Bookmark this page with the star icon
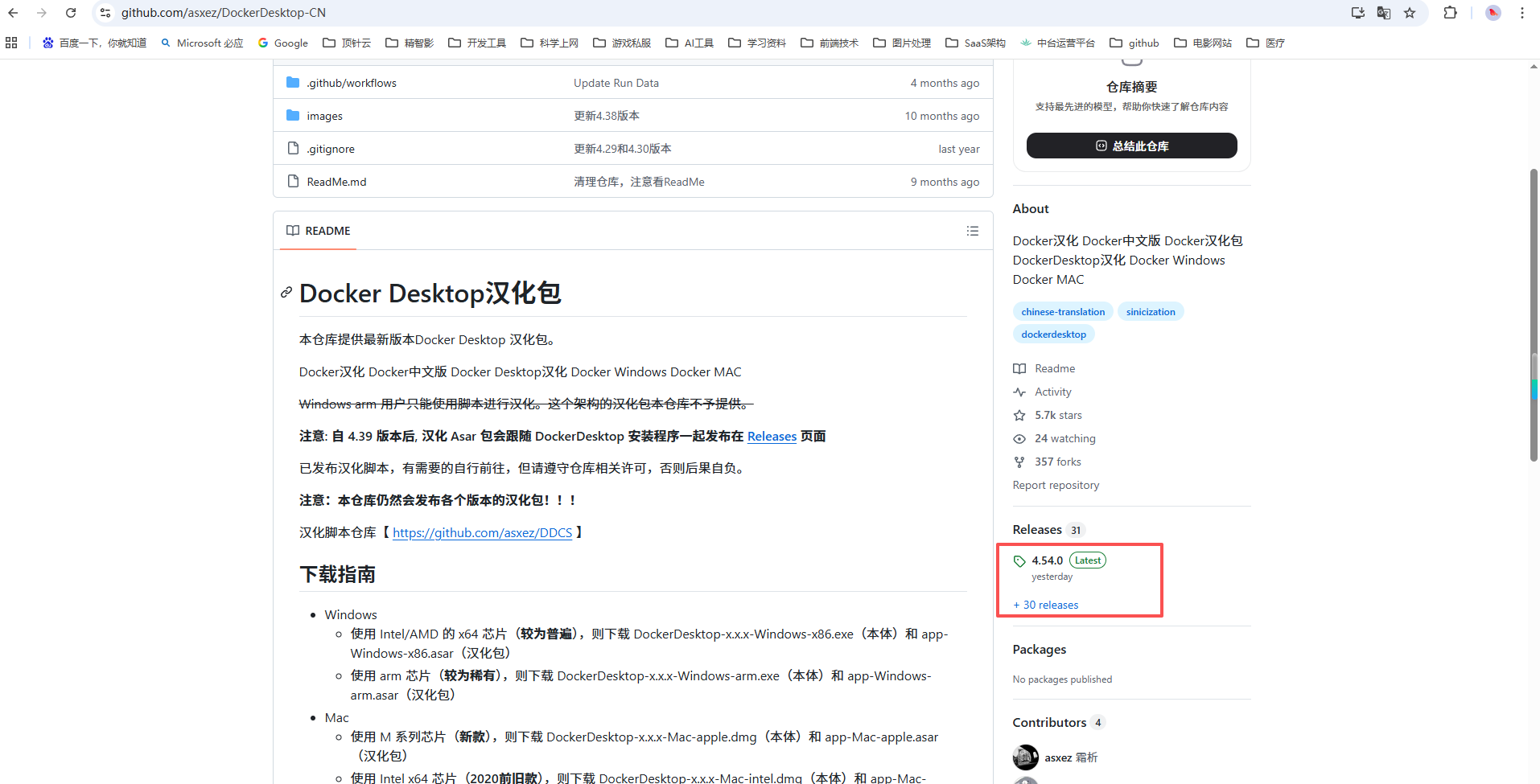This screenshot has width=1540, height=784. pos(1410,13)
